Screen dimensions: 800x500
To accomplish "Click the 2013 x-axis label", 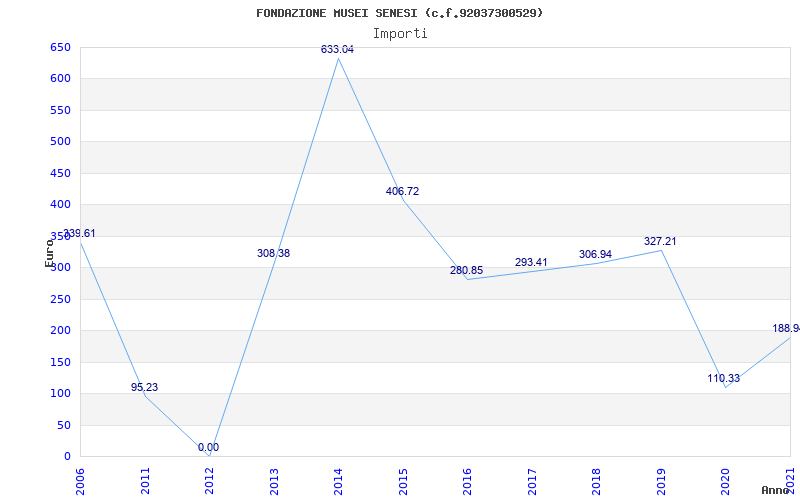I will pos(274,481).
